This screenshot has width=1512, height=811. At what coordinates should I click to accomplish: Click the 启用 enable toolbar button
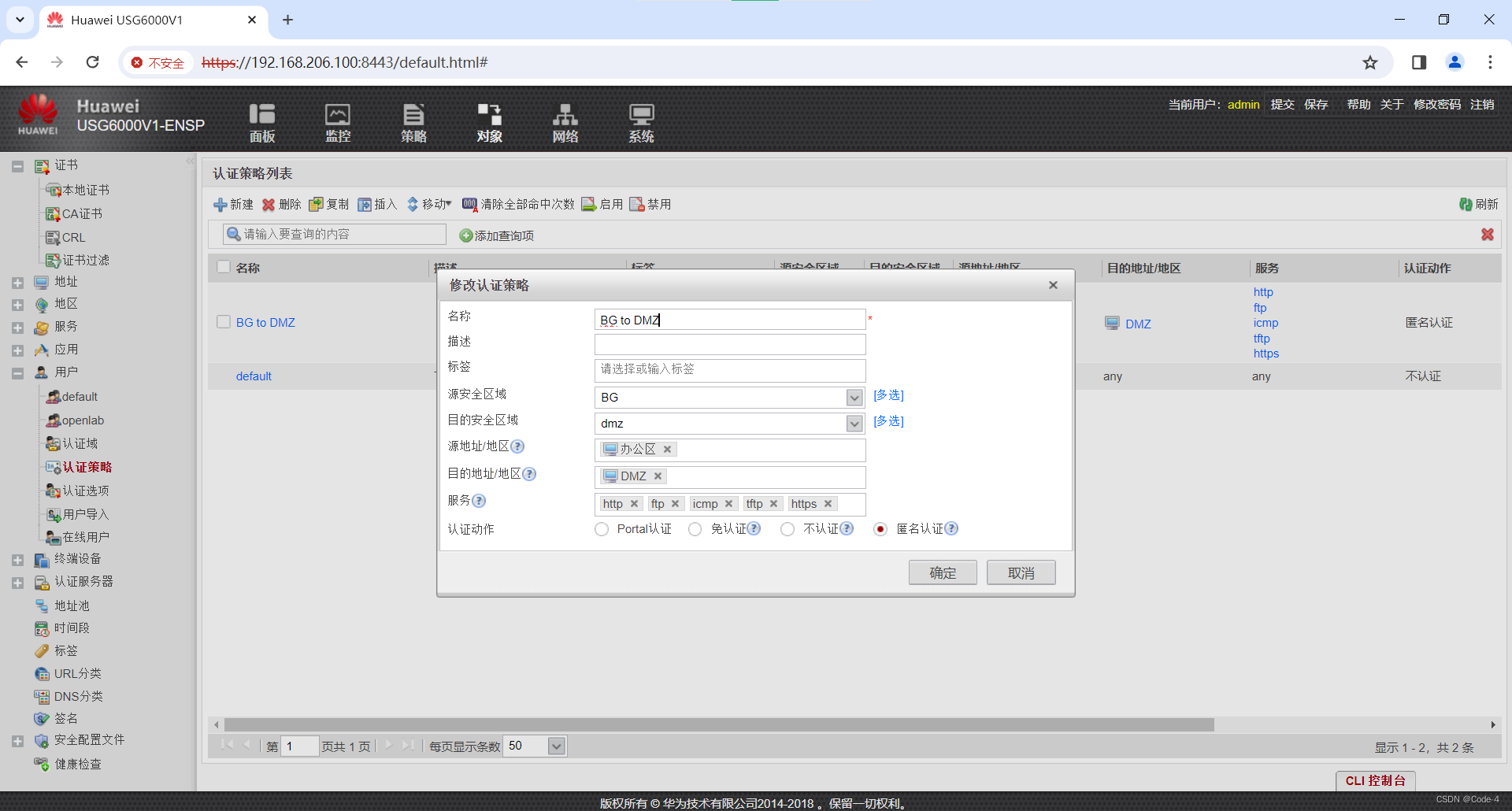point(602,204)
